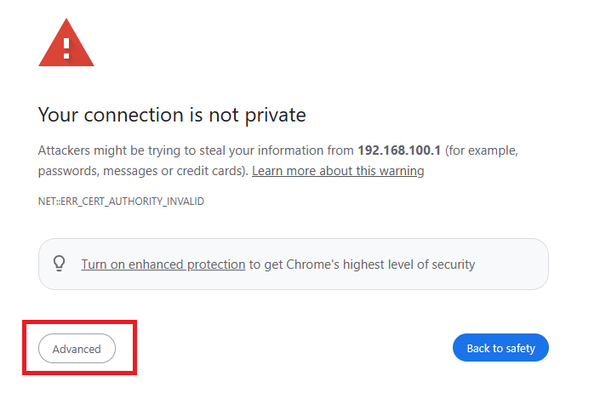The width and height of the screenshot is (600, 415).
Task: Click the word 'Attackers' in the warning
Action: pyautogui.click(x=66, y=151)
